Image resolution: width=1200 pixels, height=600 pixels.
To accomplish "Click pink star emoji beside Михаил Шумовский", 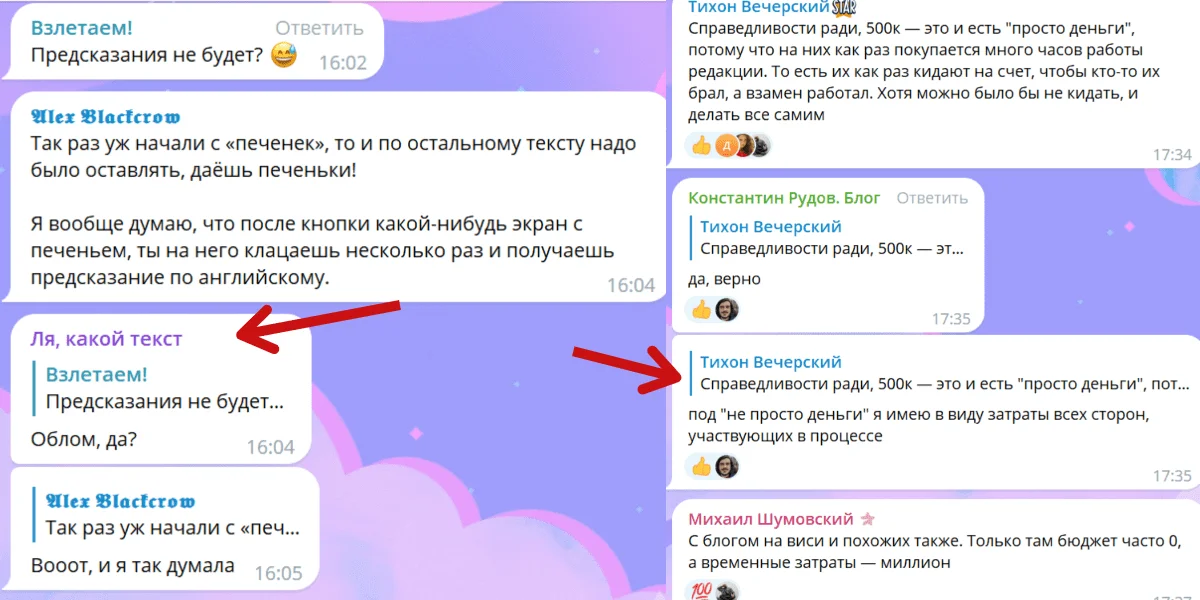I will click(867, 519).
